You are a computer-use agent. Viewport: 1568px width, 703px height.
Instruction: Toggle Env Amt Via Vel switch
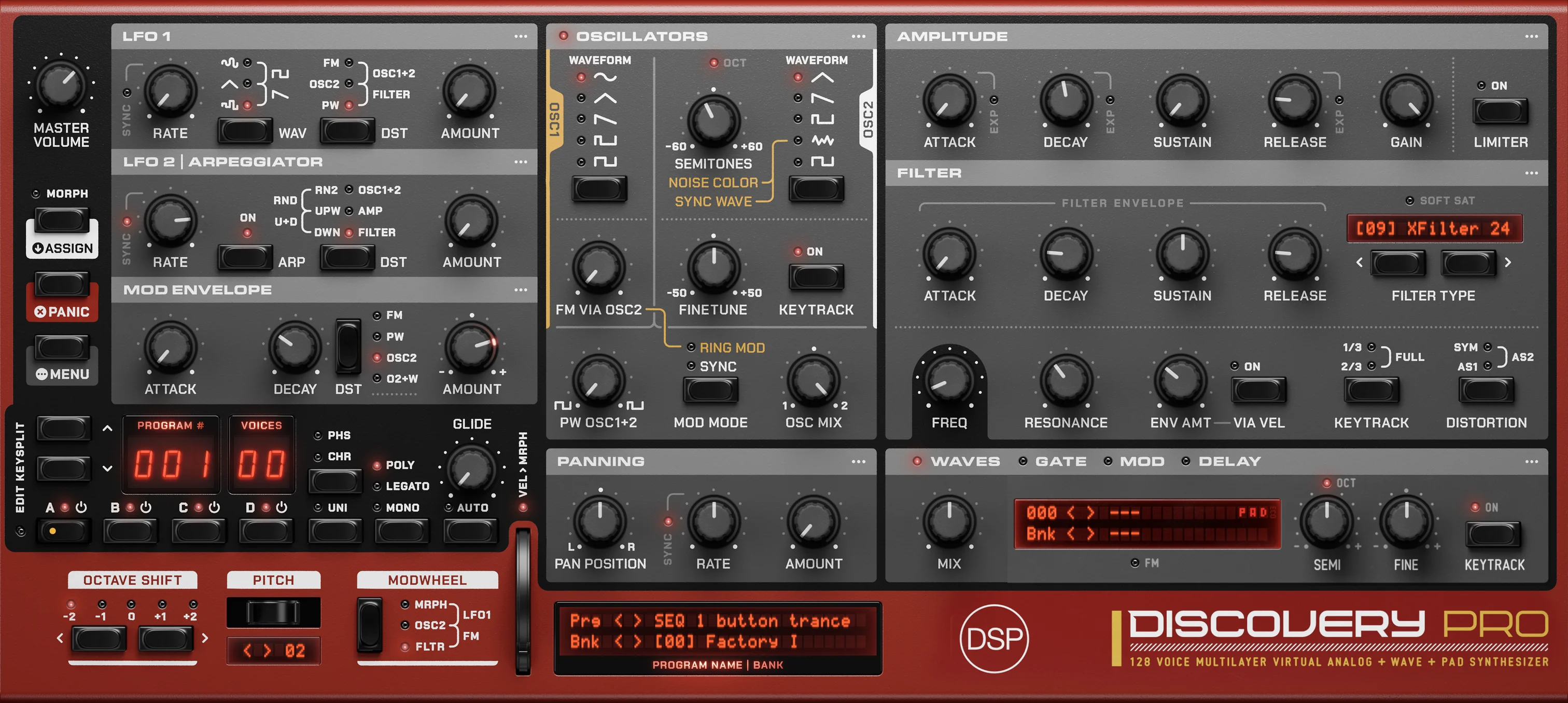click(1258, 391)
